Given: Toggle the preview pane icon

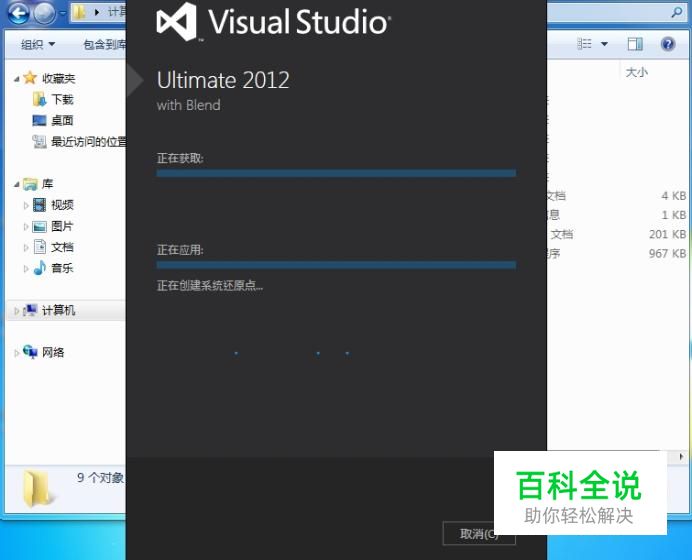Looking at the screenshot, I should [x=635, y=44].
